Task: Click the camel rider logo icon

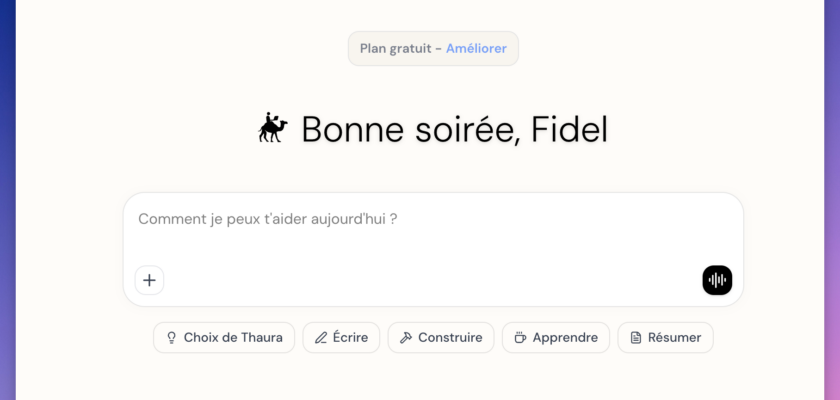Action: point(273,128)
